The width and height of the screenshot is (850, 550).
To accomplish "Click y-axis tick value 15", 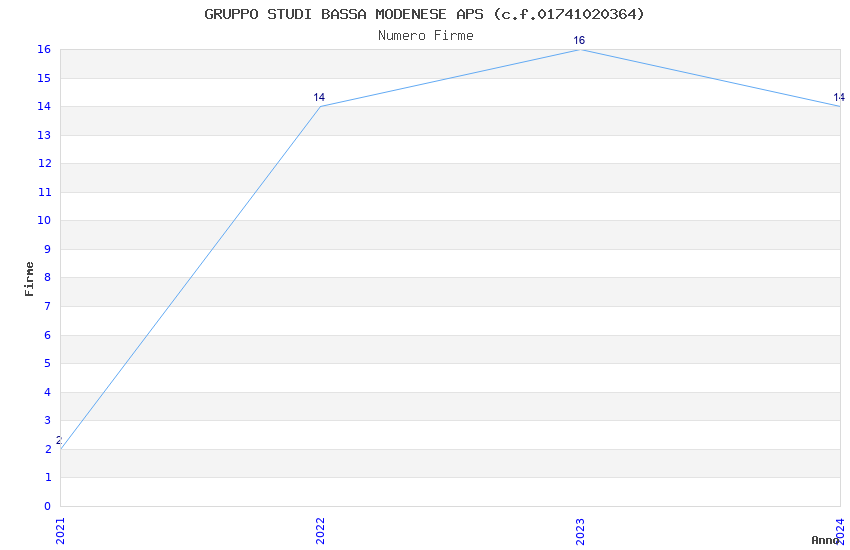I will pyautogui.click(x=44, y=78).
